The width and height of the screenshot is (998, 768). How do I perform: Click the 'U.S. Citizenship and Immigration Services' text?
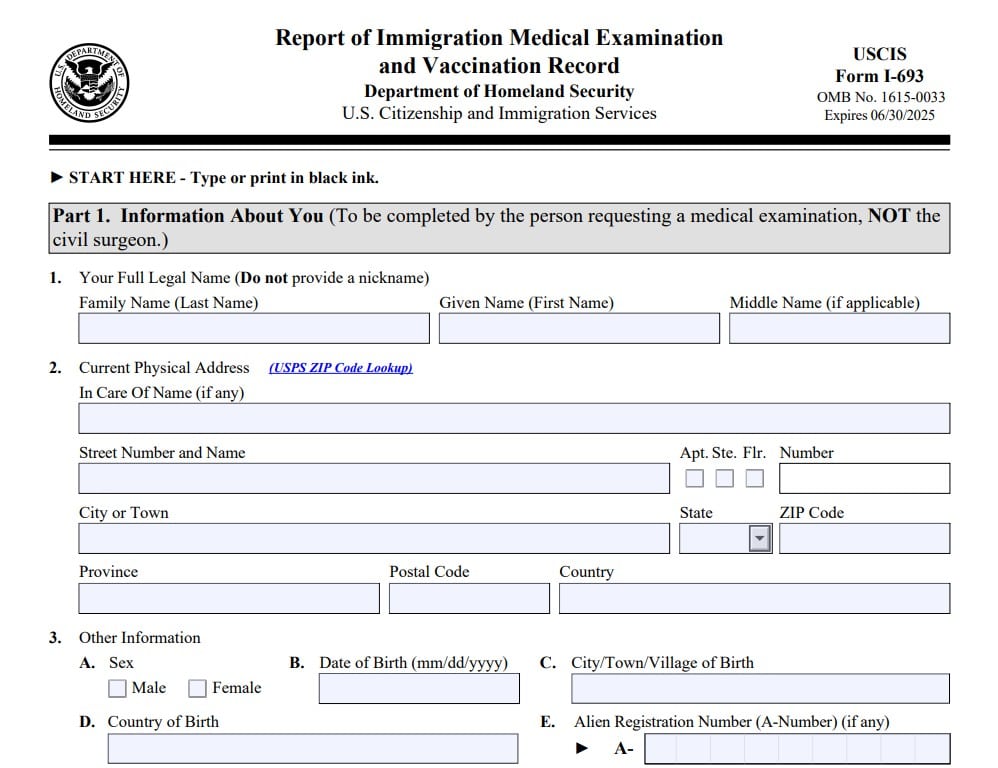(499, 113)
